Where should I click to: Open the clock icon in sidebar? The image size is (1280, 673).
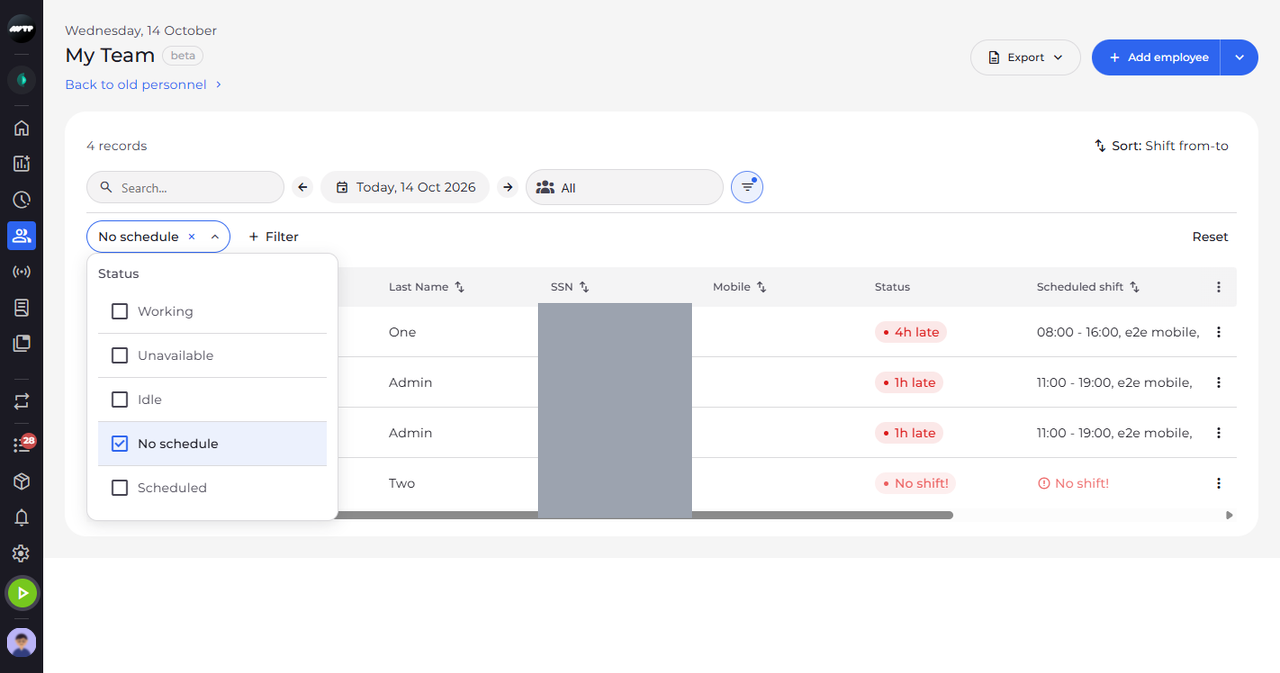[21, 200]
